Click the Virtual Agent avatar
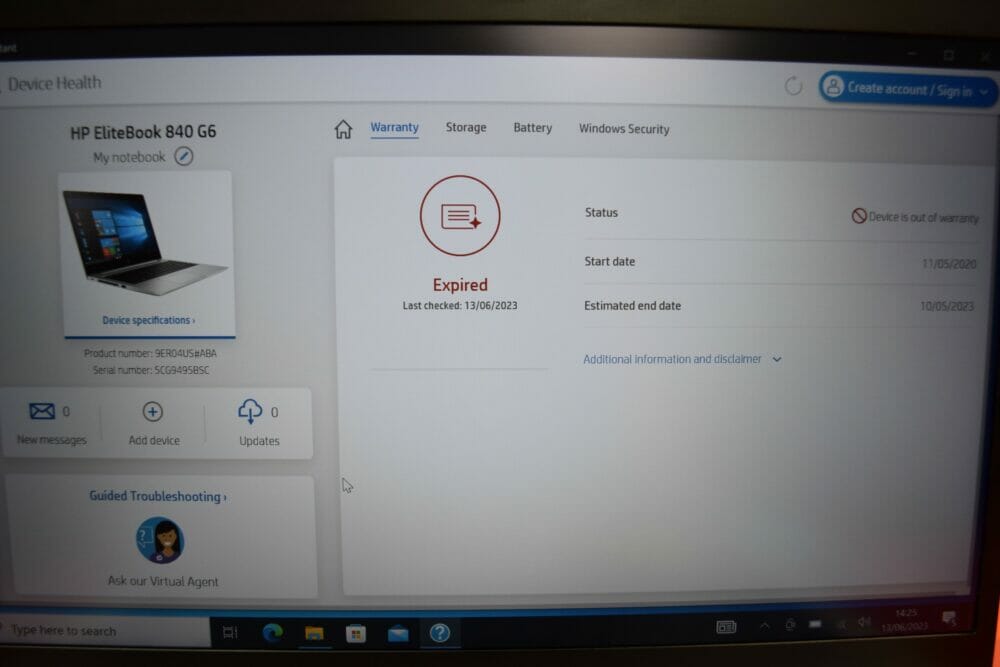 [x=160, y=540]
